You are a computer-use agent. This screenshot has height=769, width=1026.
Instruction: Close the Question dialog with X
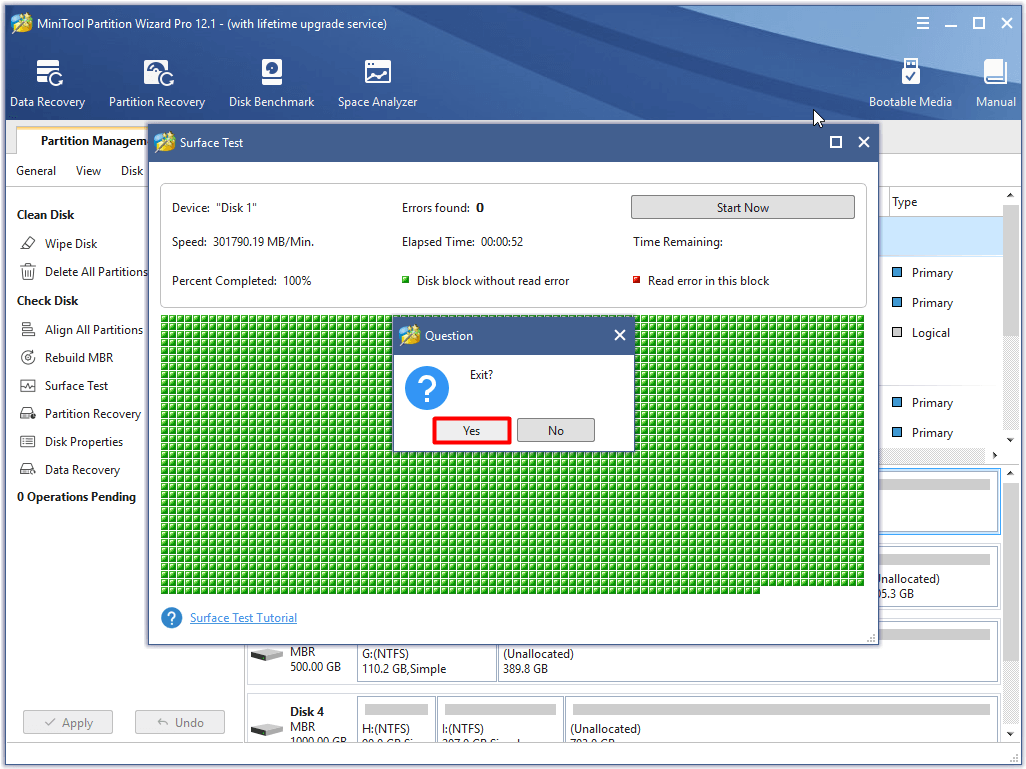pyautogui.click(x=620, y=335)
